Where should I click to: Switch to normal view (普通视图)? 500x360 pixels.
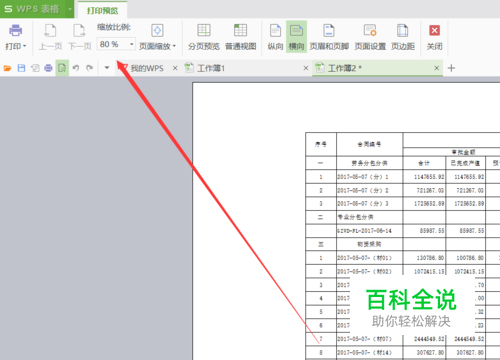click(x=240, y=37)
